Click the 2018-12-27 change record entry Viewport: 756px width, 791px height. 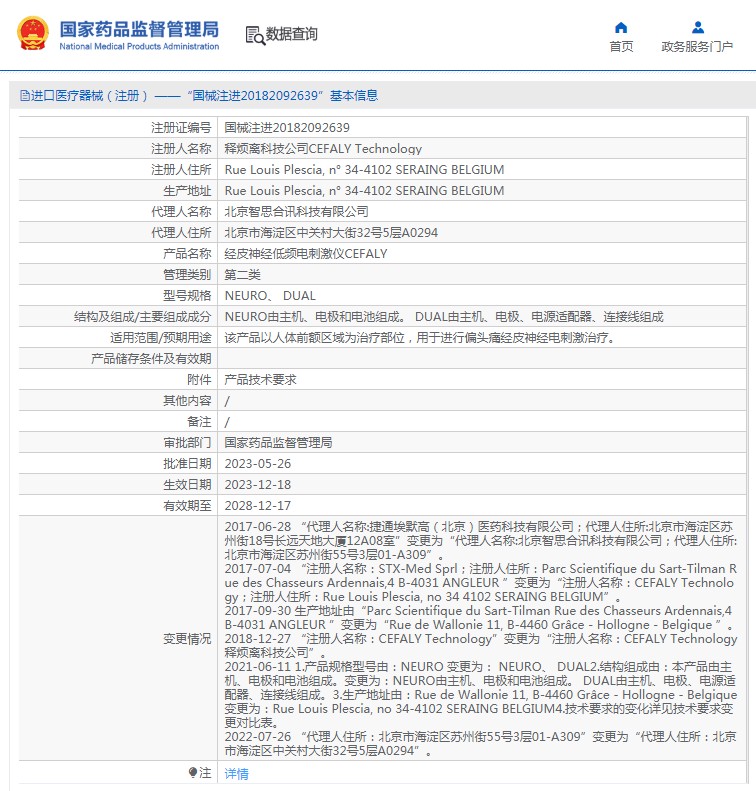click(481, 646)
